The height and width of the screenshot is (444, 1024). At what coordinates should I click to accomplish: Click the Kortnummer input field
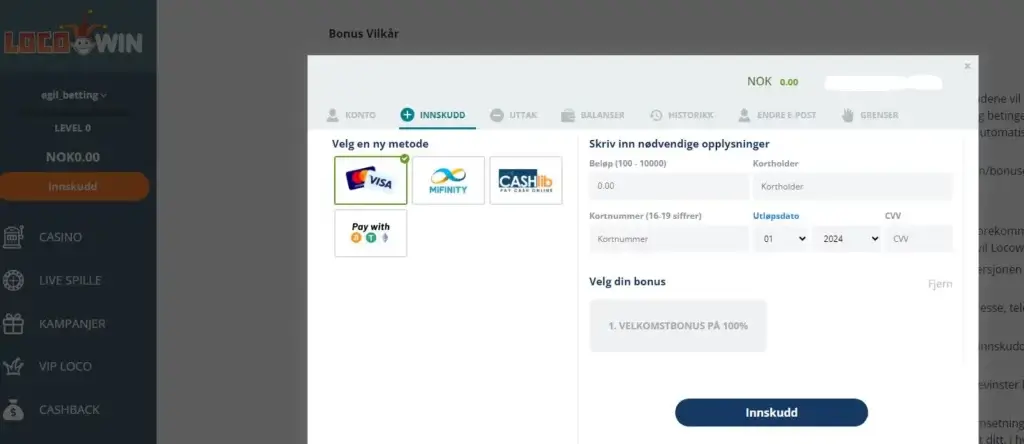coord(668,239)
